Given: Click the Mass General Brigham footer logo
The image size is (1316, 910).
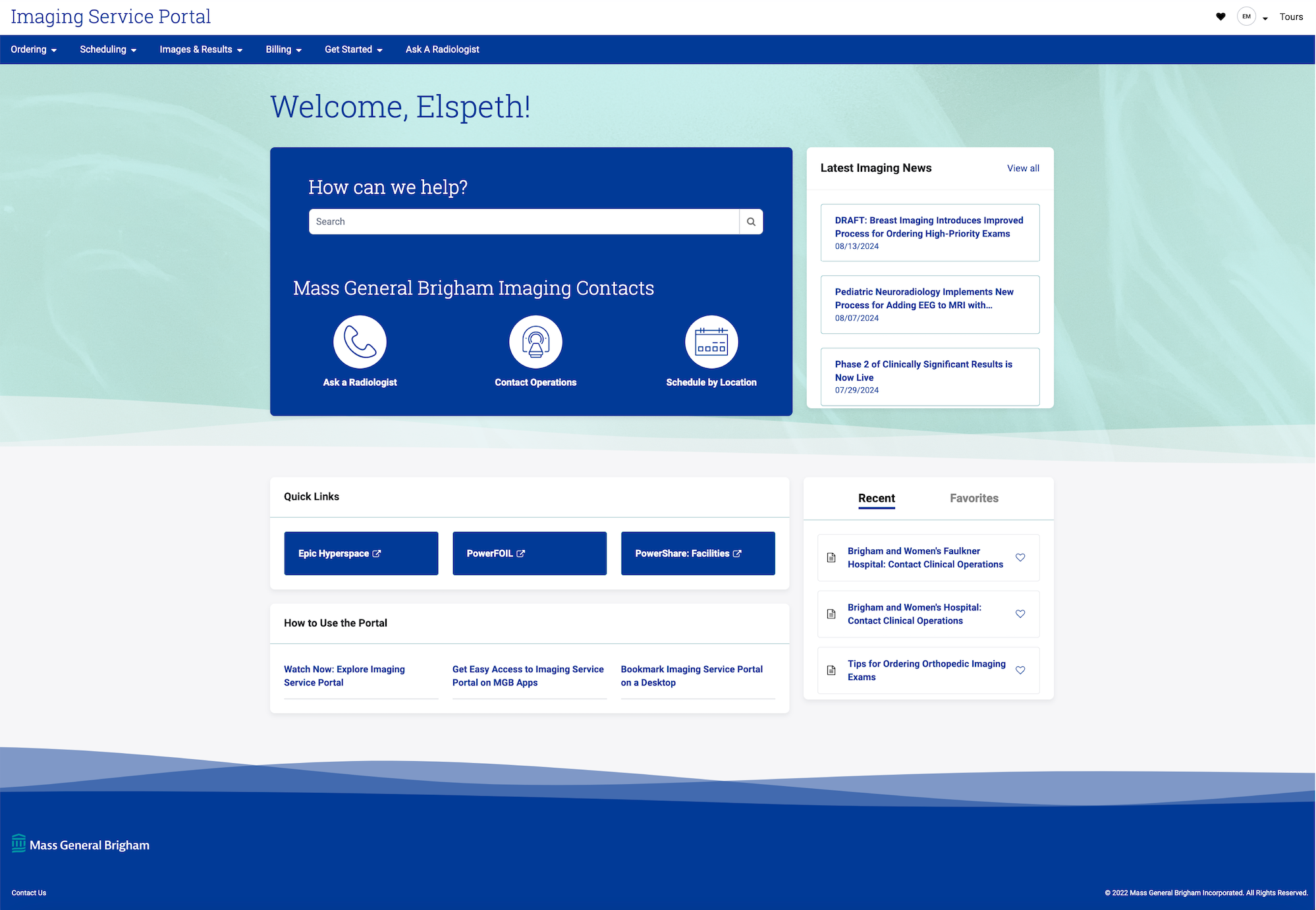Looking at the screenshot, I should (80, 844).
